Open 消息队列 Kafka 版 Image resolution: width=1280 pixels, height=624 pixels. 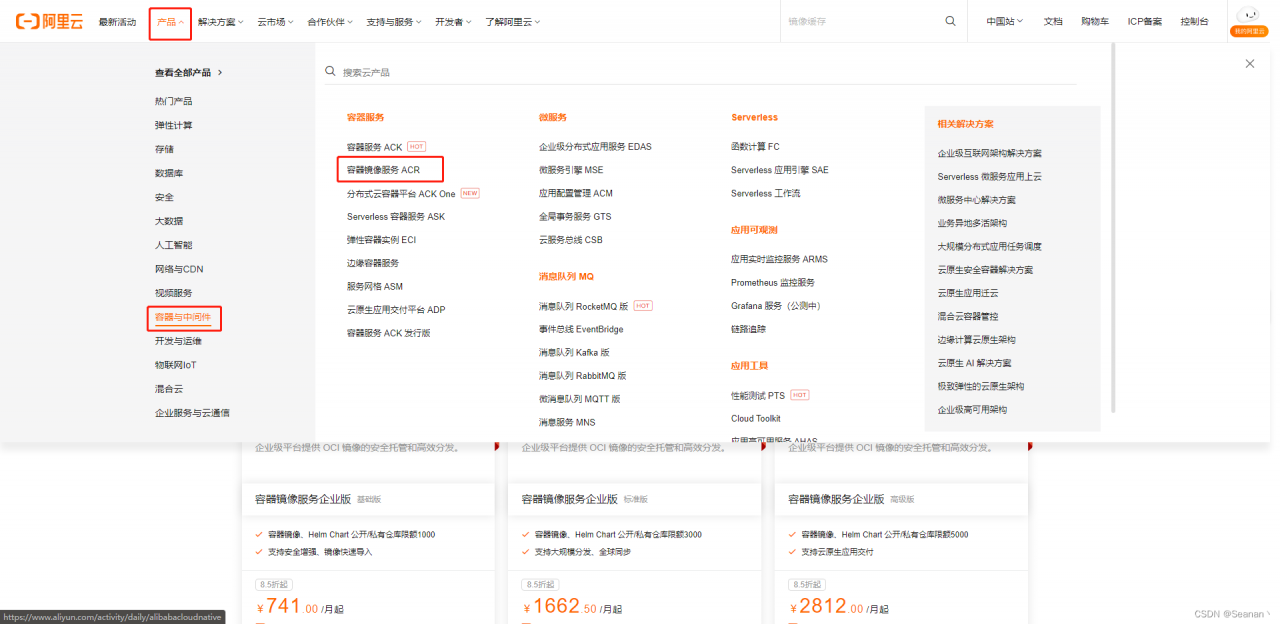pyautogui.click(x=574, y=352)
